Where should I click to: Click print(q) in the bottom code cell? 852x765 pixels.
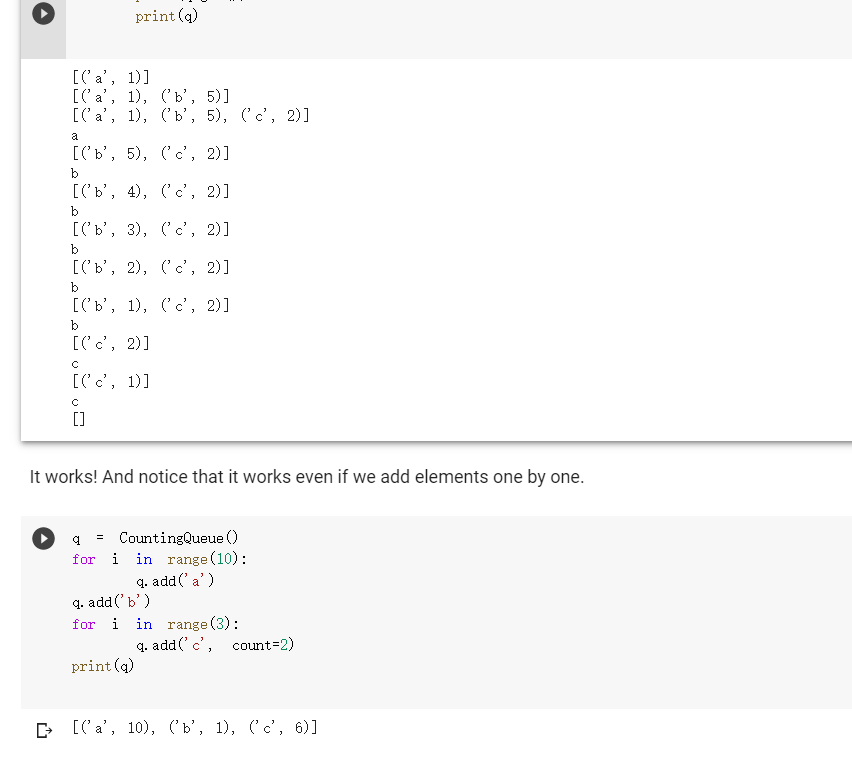click(103, 666)
